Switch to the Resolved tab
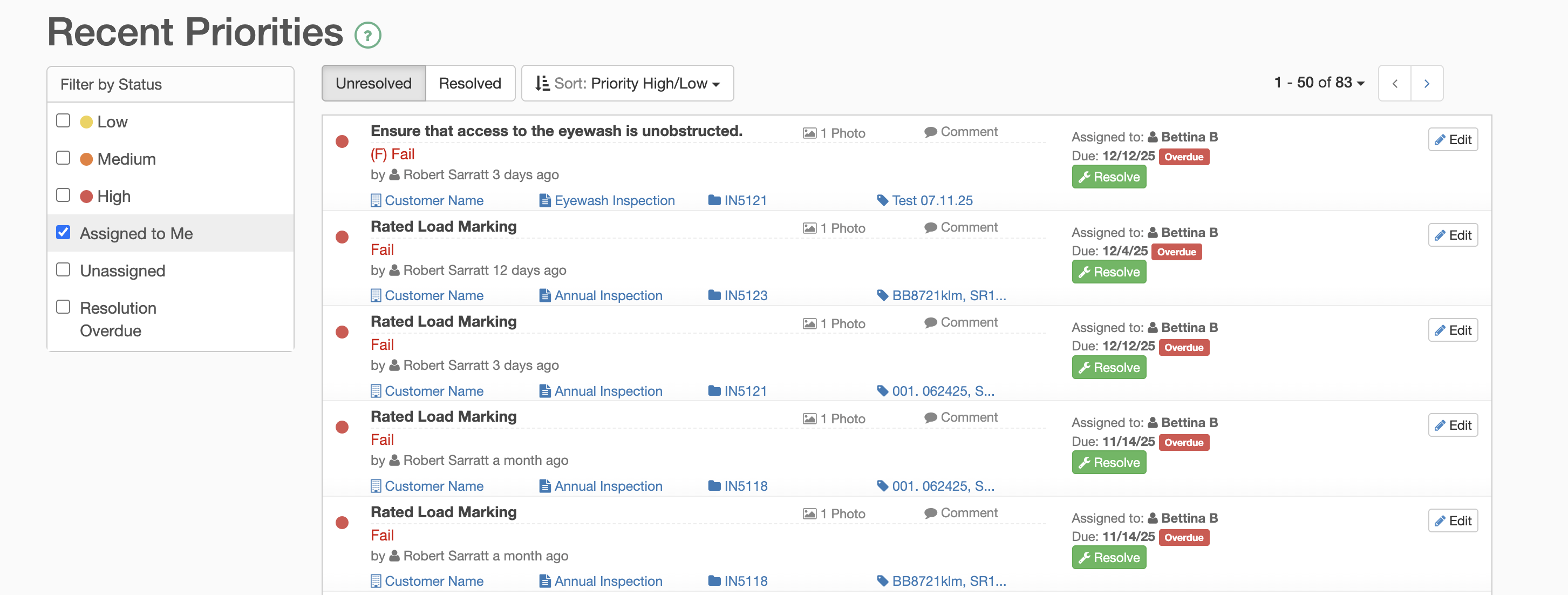Viewport: 1568px width, 595px height. pyautogui.click(x=469, y=84)
